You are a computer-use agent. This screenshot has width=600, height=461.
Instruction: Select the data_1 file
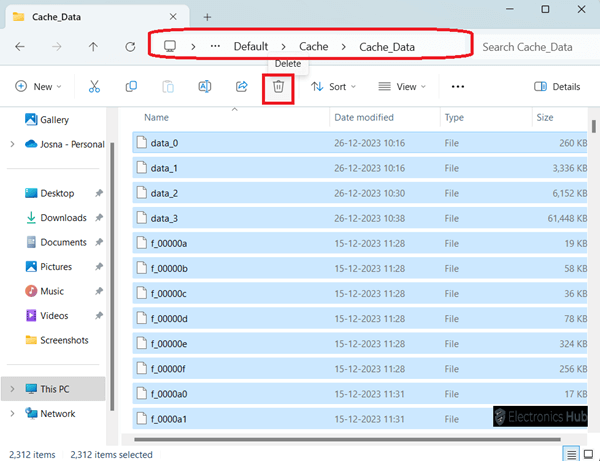click(360, 168)
